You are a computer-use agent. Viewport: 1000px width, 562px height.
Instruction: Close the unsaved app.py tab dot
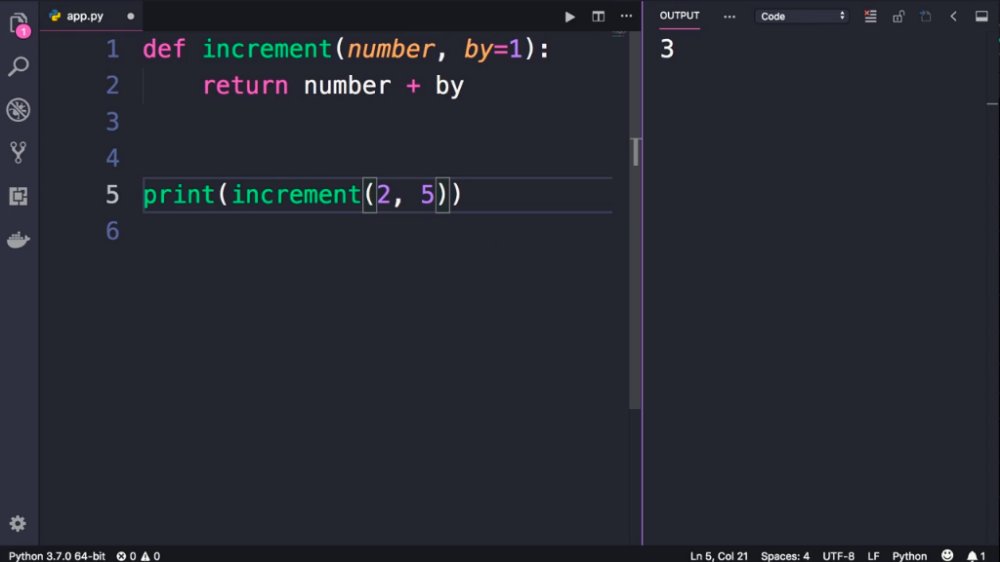pos(131,17)
